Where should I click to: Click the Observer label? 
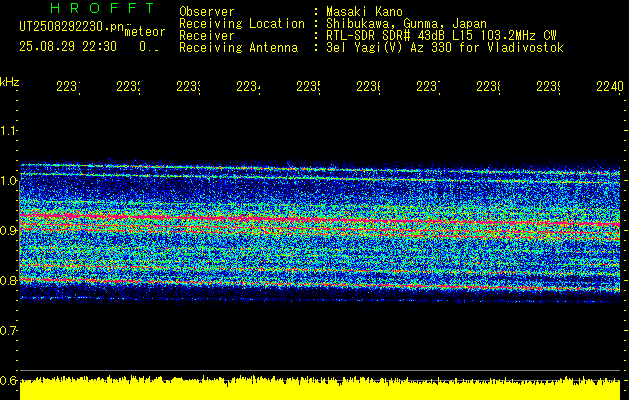pyautogui.click(x=207, y=12)
